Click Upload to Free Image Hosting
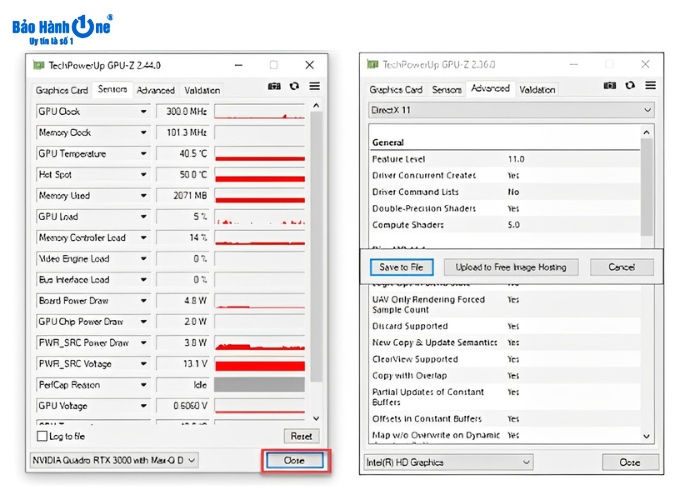The height and width of the screenshot is (500, 700). coord(510,267)
